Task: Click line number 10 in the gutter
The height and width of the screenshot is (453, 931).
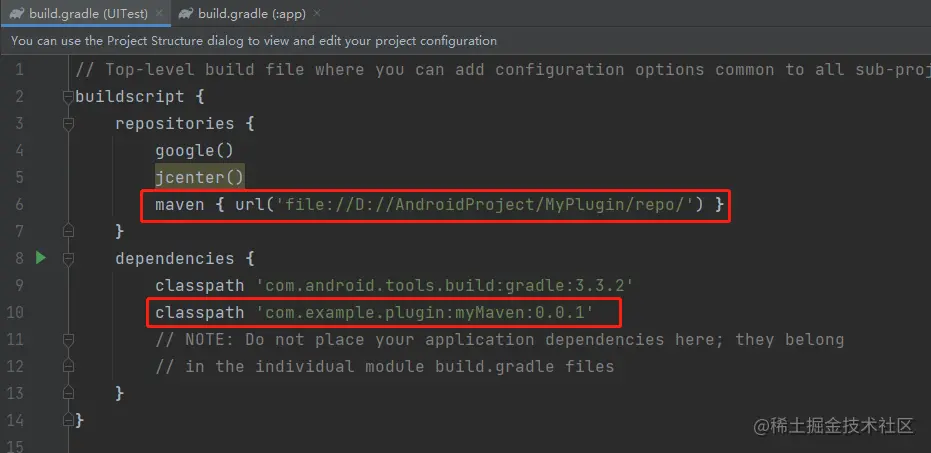Action: 15,312
